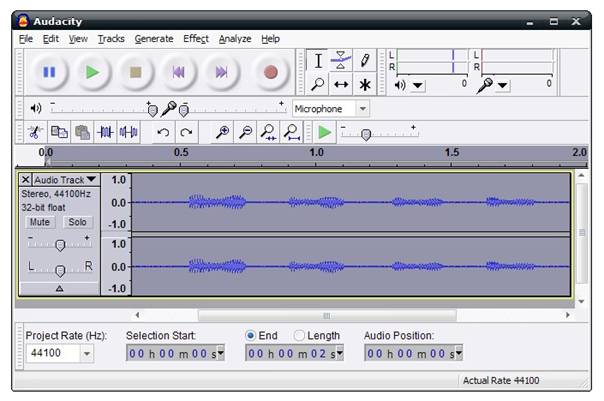
Task: Click the output level meter bars
Action: click(432, 61)
